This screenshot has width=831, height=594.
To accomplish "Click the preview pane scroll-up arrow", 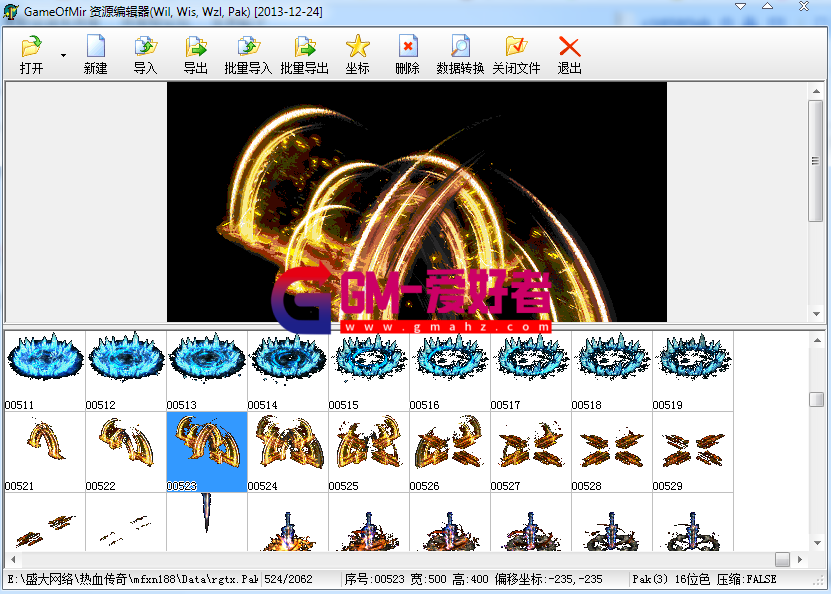I will pyautogui.click(x=816, y=91).
